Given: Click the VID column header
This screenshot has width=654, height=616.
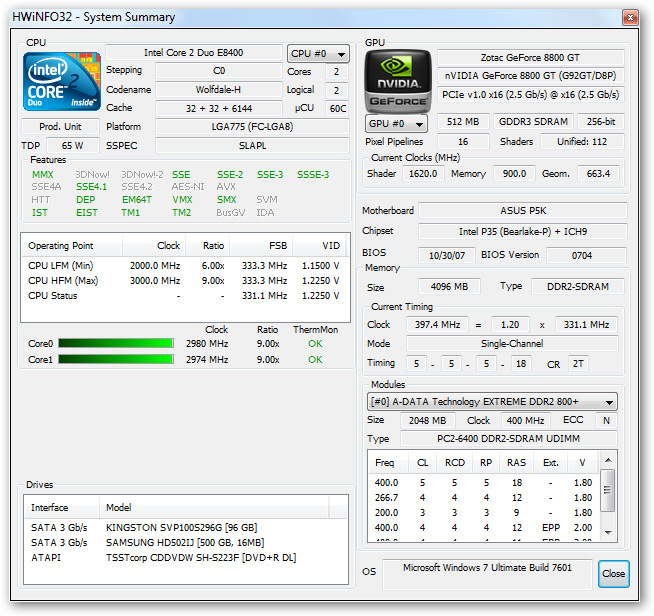Looking at the screenshot, I should [320, 246].
